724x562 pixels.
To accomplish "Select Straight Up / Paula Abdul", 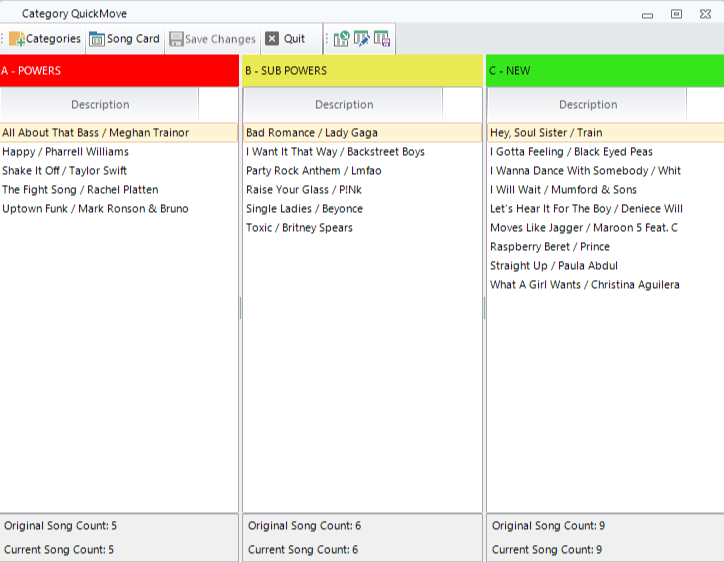I will tap(553, 266).
